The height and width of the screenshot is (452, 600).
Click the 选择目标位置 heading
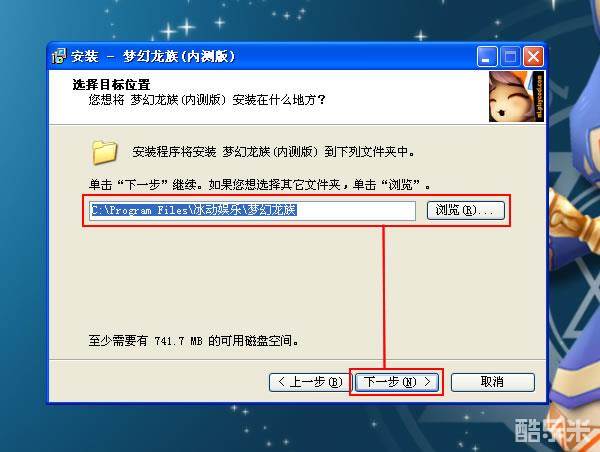click(111, 85)
